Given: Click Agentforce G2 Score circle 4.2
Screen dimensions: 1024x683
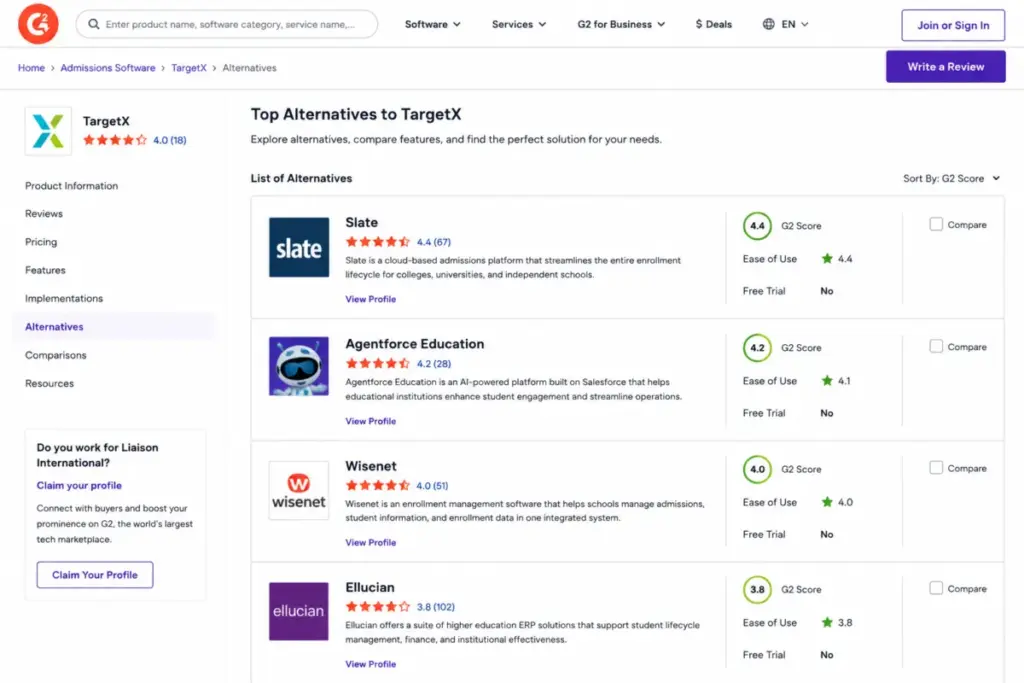Looking at the screenshot, I should pyautogui.click(x=757, y=348).
